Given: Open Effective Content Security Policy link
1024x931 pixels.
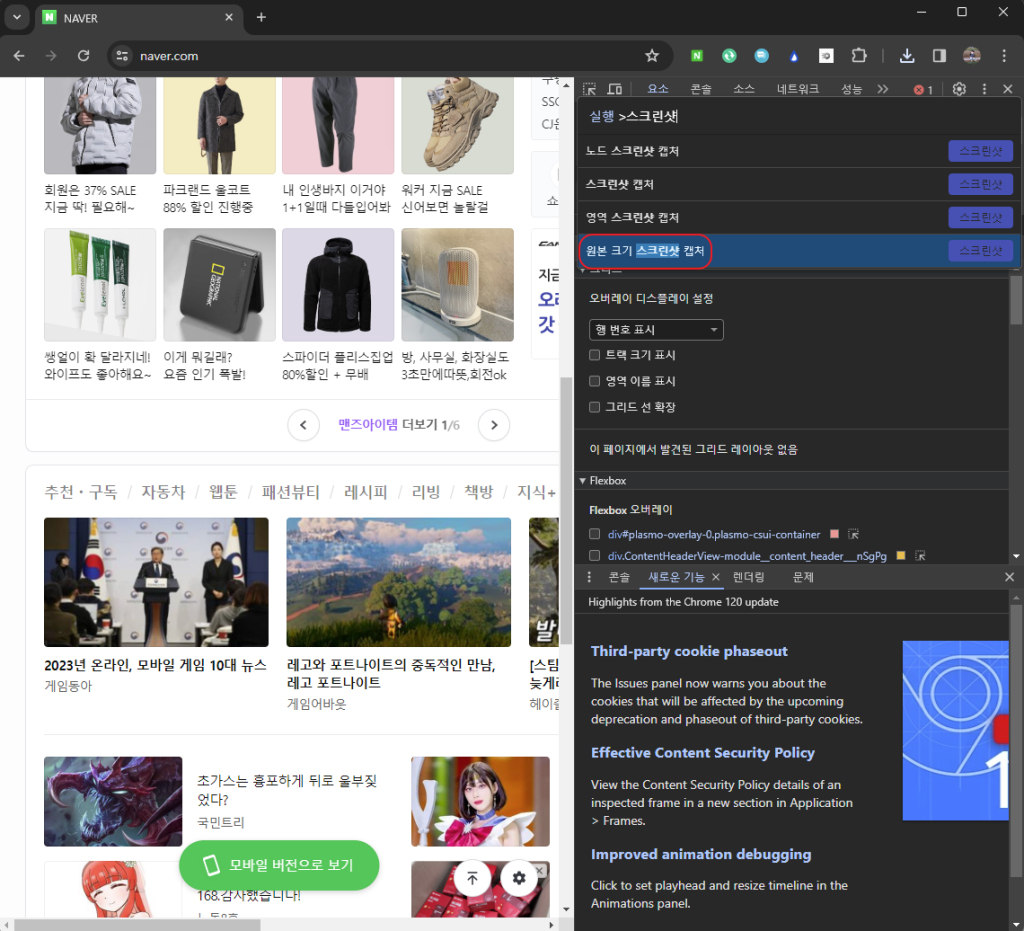Looking at the screenshot, I should click(x=703, y=753).
